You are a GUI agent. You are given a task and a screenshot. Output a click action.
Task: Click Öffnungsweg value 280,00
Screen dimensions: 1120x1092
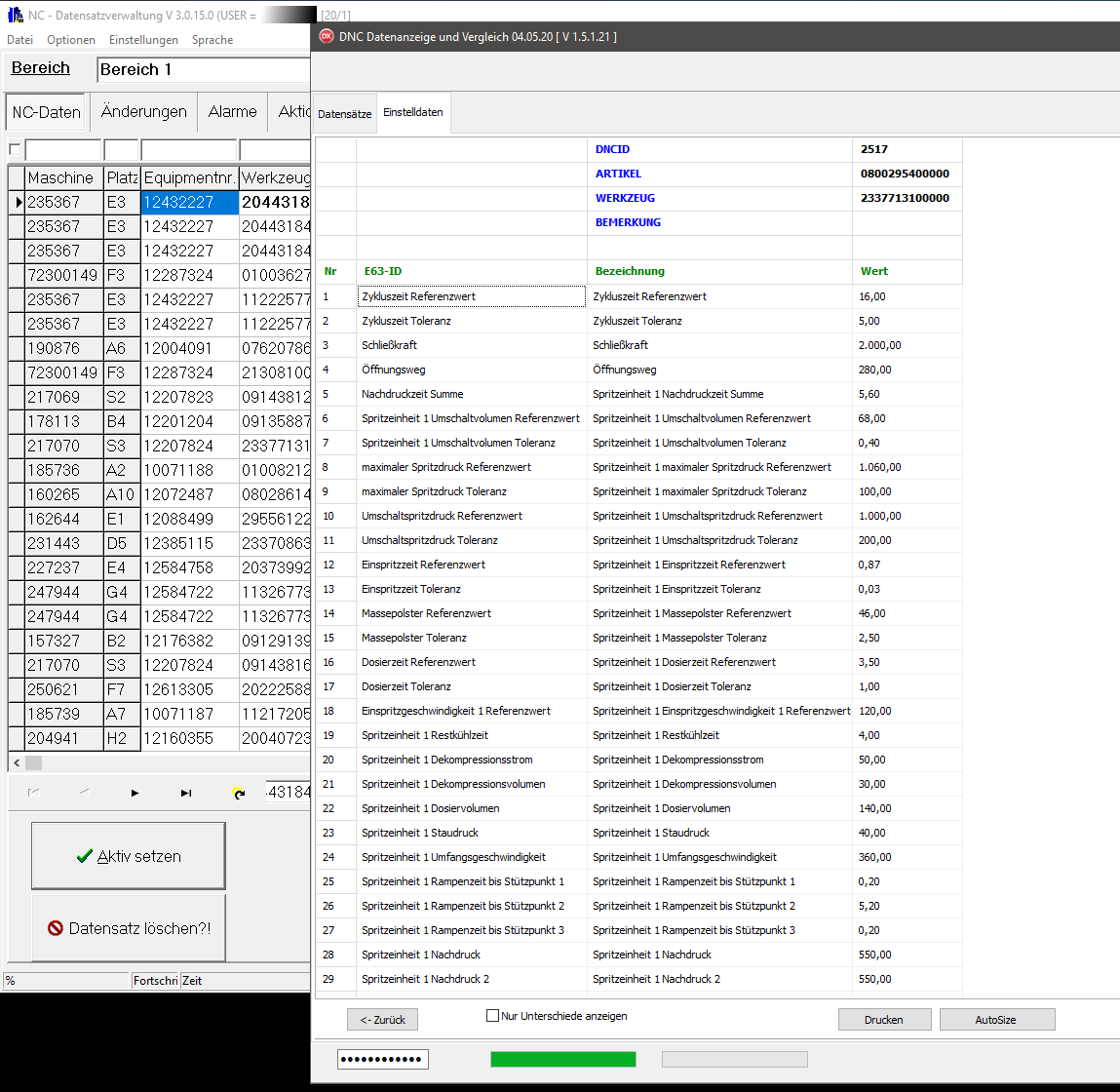click(x=908, y=370)
